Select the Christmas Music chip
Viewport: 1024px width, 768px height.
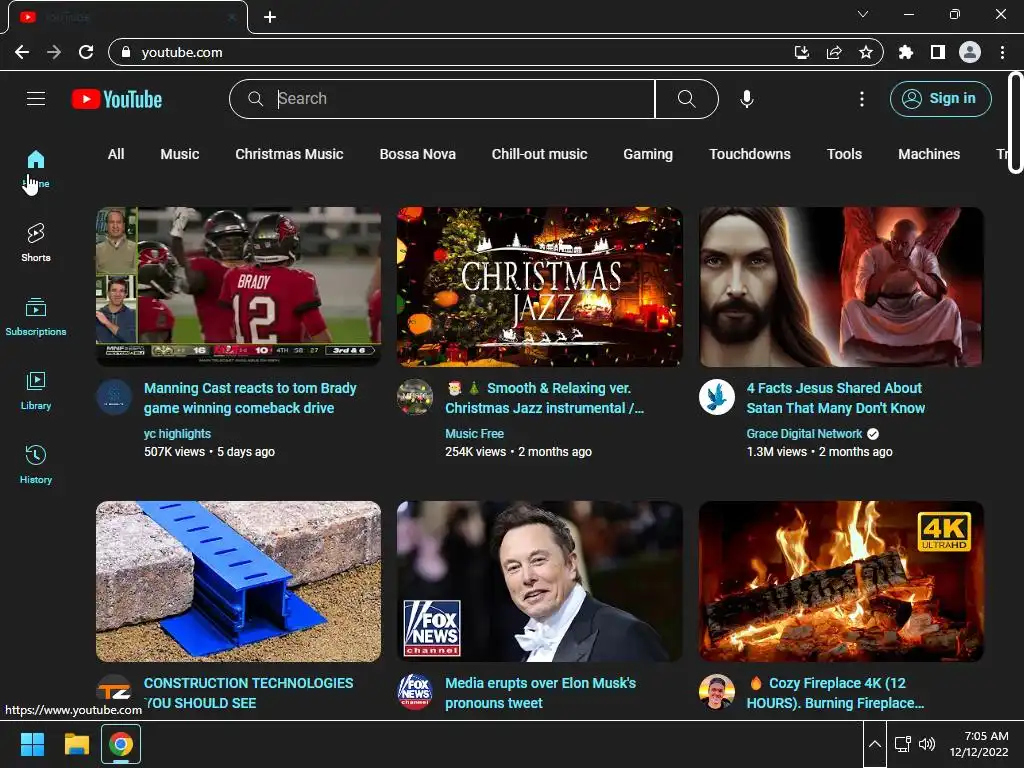(x=289, y=154)
